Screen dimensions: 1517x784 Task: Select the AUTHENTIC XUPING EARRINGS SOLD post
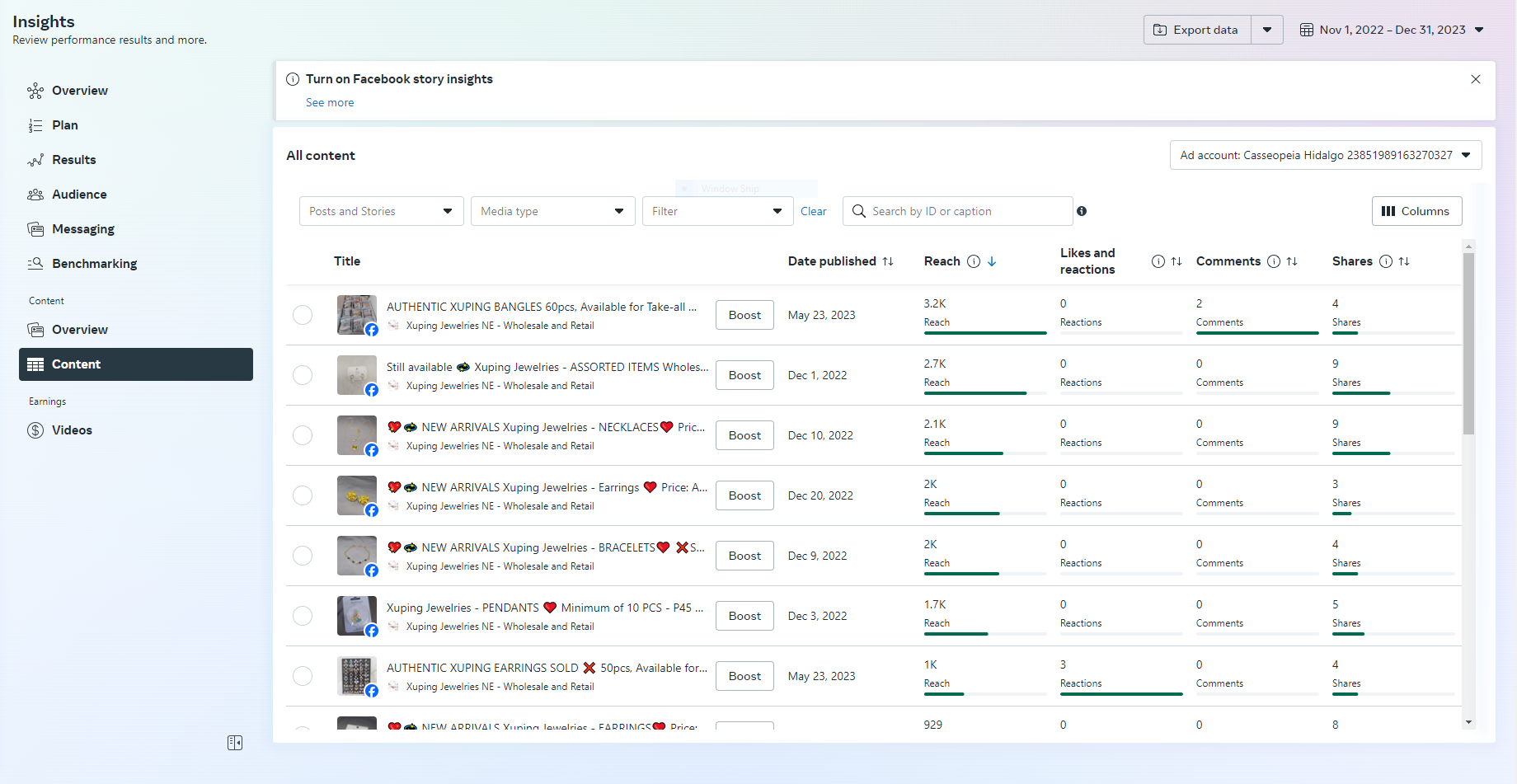tap(303, 676)
